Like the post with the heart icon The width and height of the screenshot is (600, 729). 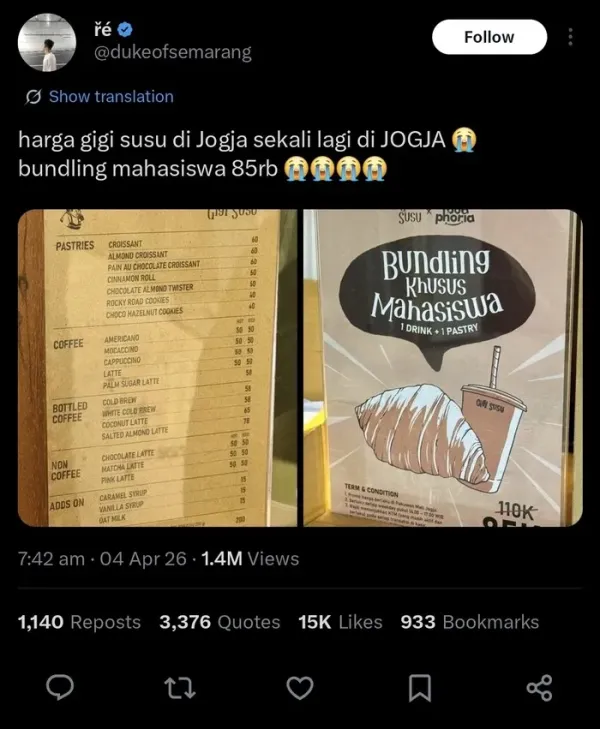pos(300,688)
